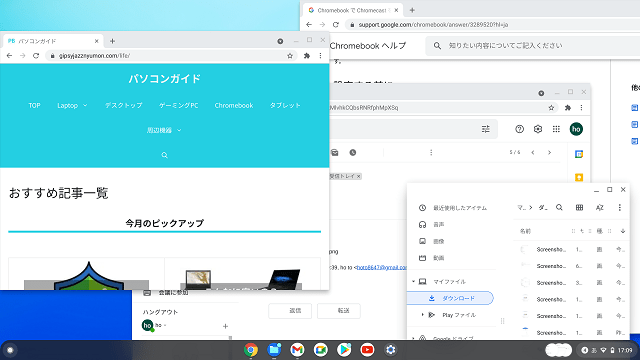Image resolution: width=640 pixels, height=360 pixels.
Task: Expand the Play ファイル tree arrow
Action: [x=422, y=315]
